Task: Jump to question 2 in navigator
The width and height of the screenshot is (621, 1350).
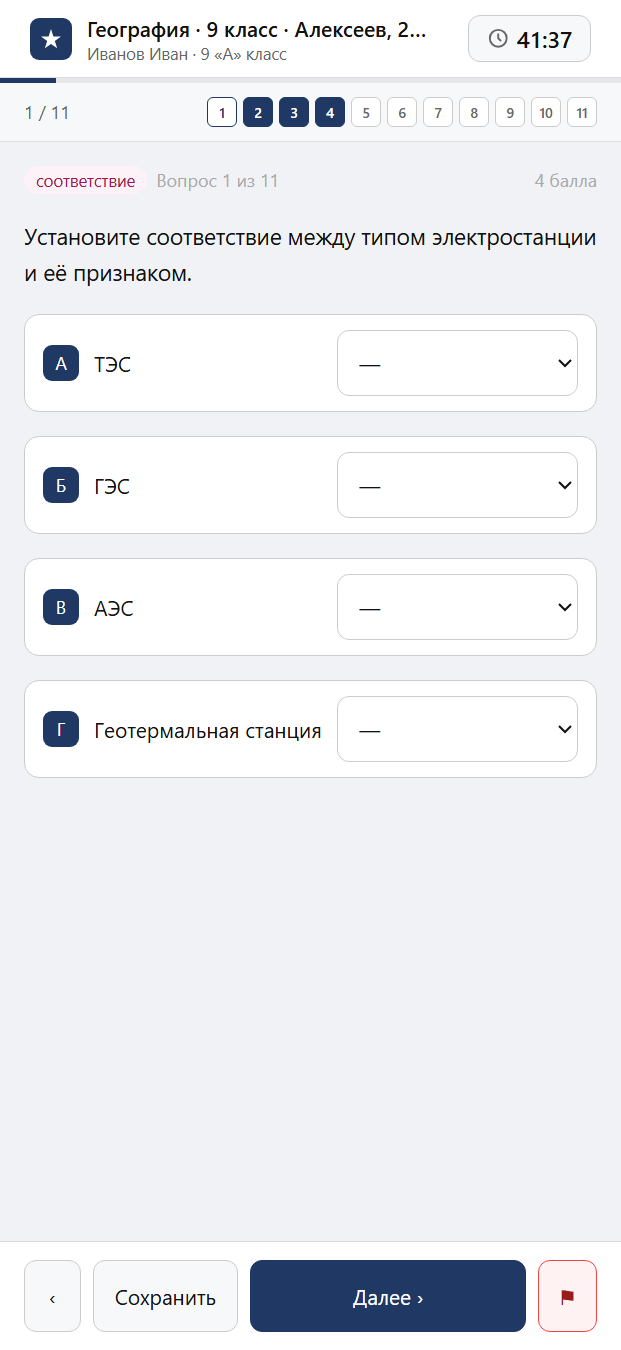Action: (258, 112)
